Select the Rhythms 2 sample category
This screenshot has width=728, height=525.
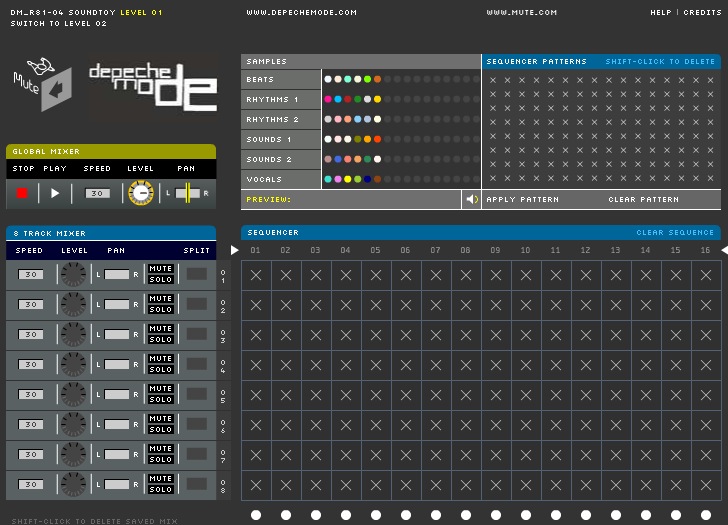(281, 119)
